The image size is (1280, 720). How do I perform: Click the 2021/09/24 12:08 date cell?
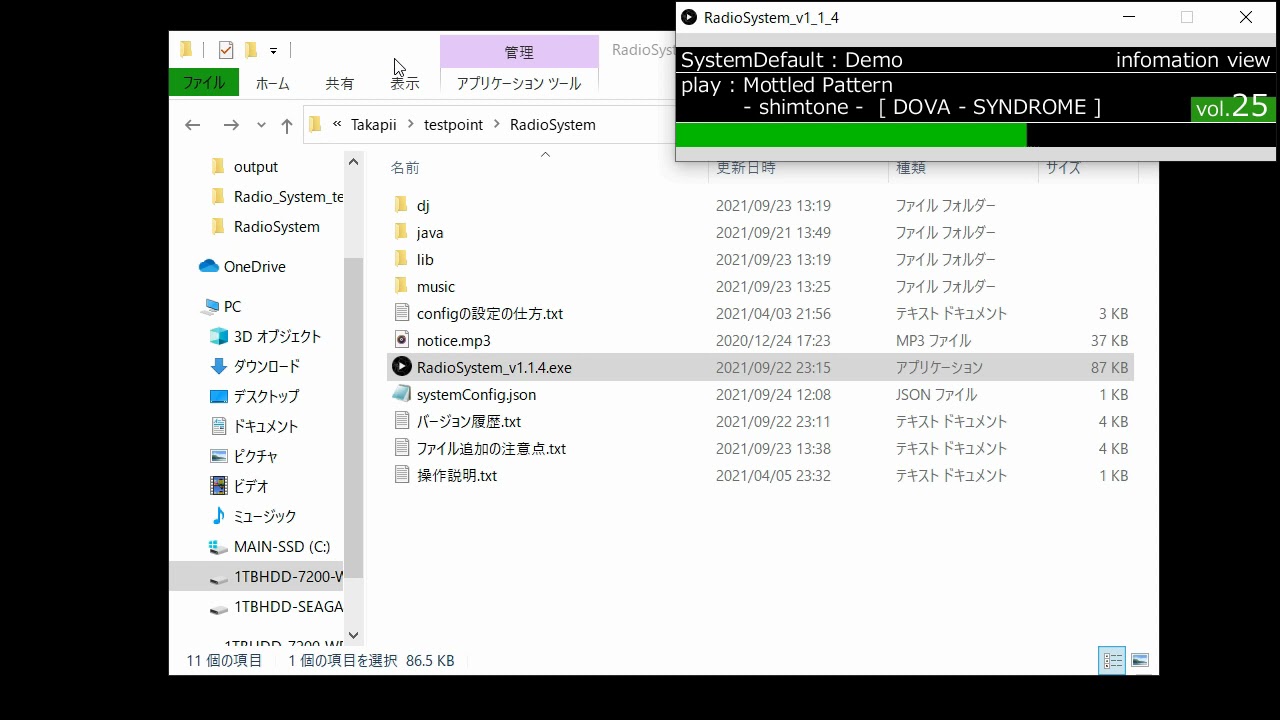tap(773, 394)
